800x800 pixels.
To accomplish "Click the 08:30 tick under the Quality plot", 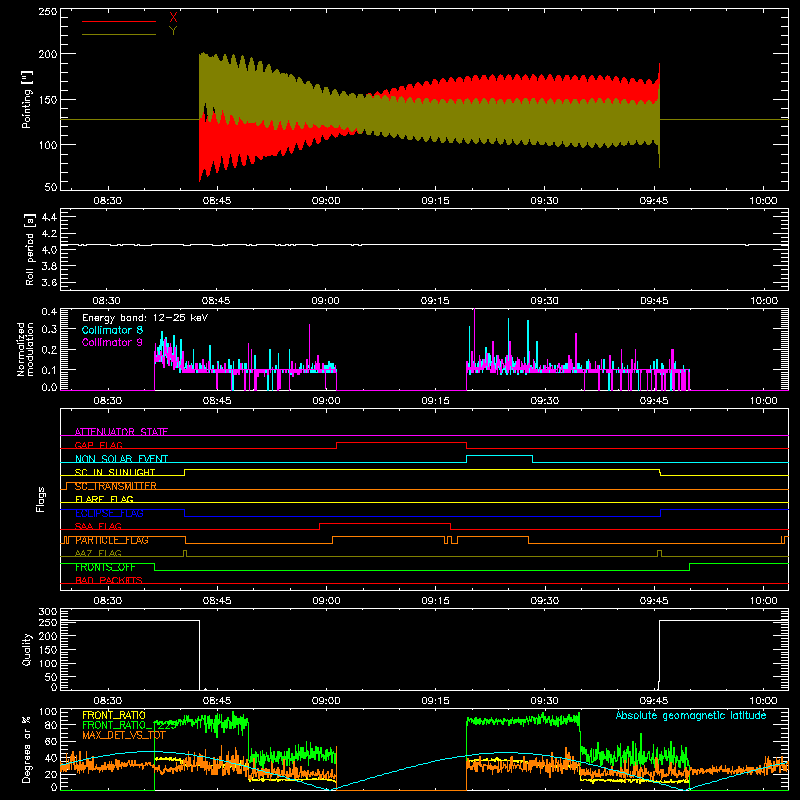I will [107, 701].
